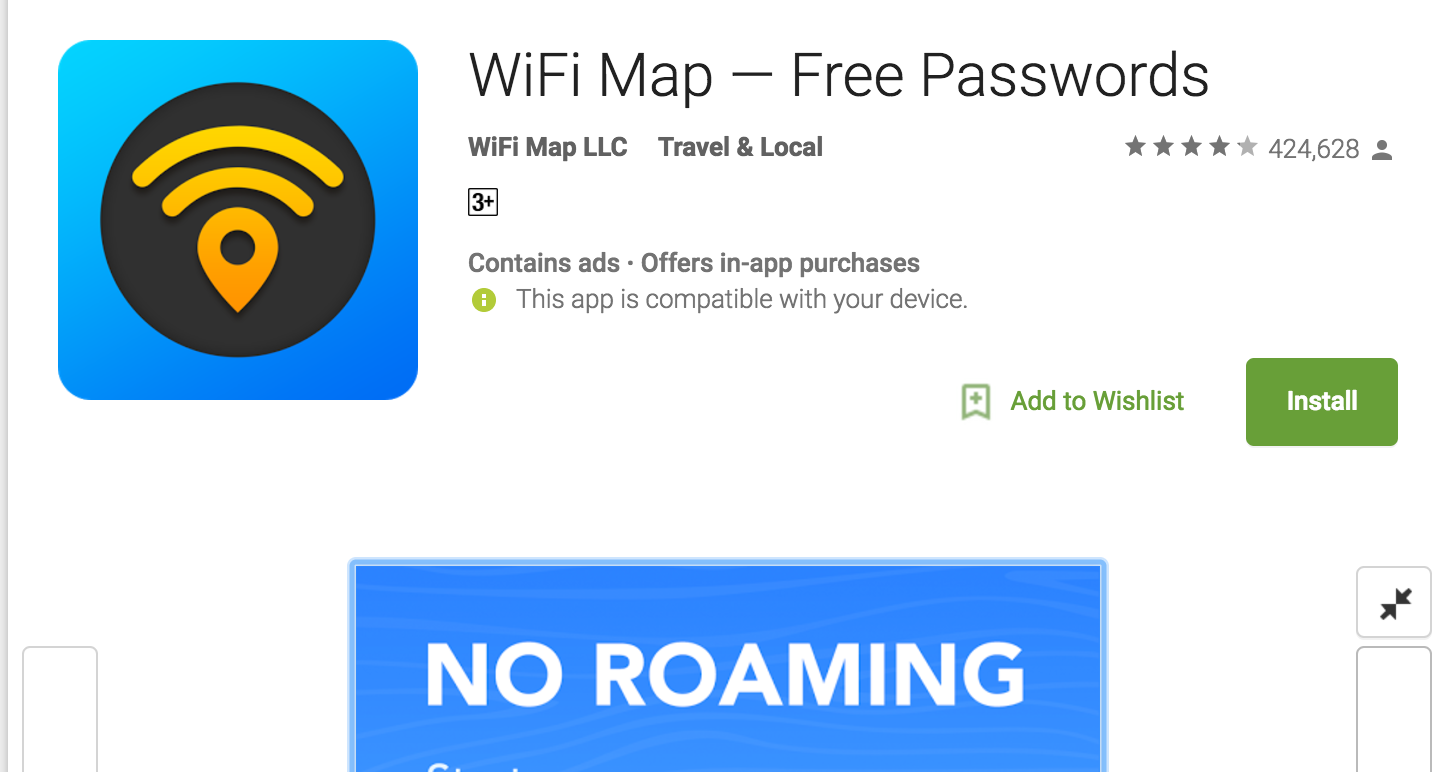This screenshot has width=1444, height=772.
Task: Open the WiFi Map LLC developer page
Action: (547, 147)
